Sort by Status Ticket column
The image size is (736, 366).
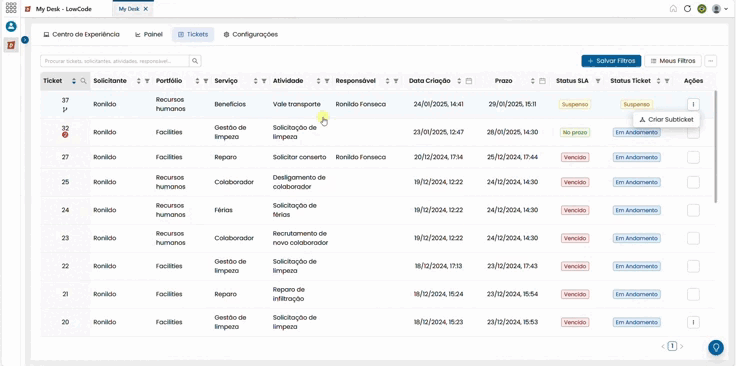click(659, 81)
